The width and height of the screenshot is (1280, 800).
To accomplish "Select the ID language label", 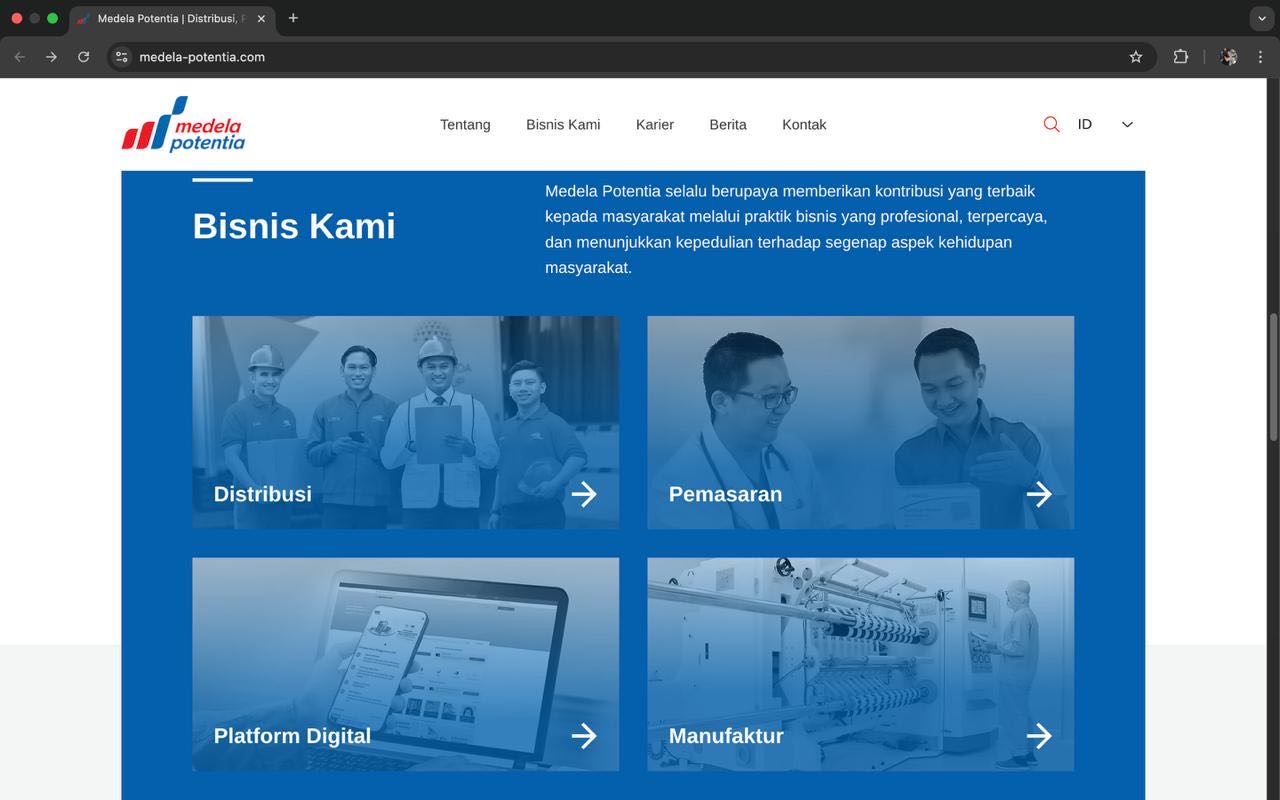I will click(x=1085, y=125).
